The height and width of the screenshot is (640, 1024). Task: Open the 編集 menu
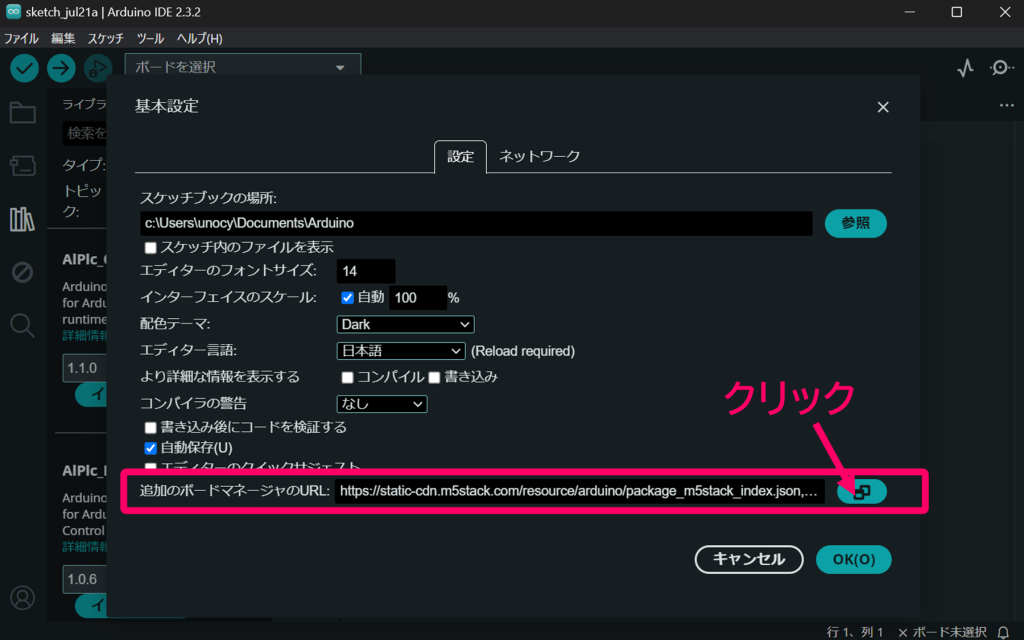coord(63,39)
